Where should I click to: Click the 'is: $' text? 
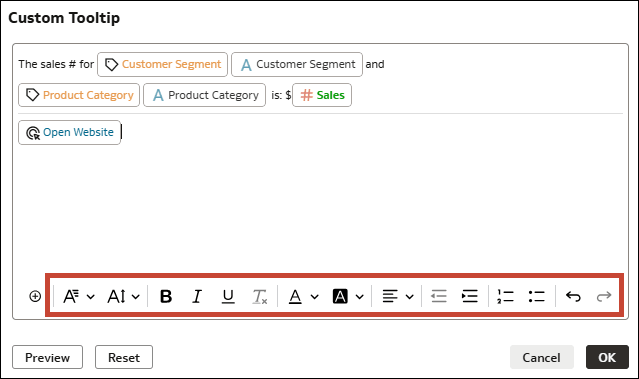[x=281, y=95]
